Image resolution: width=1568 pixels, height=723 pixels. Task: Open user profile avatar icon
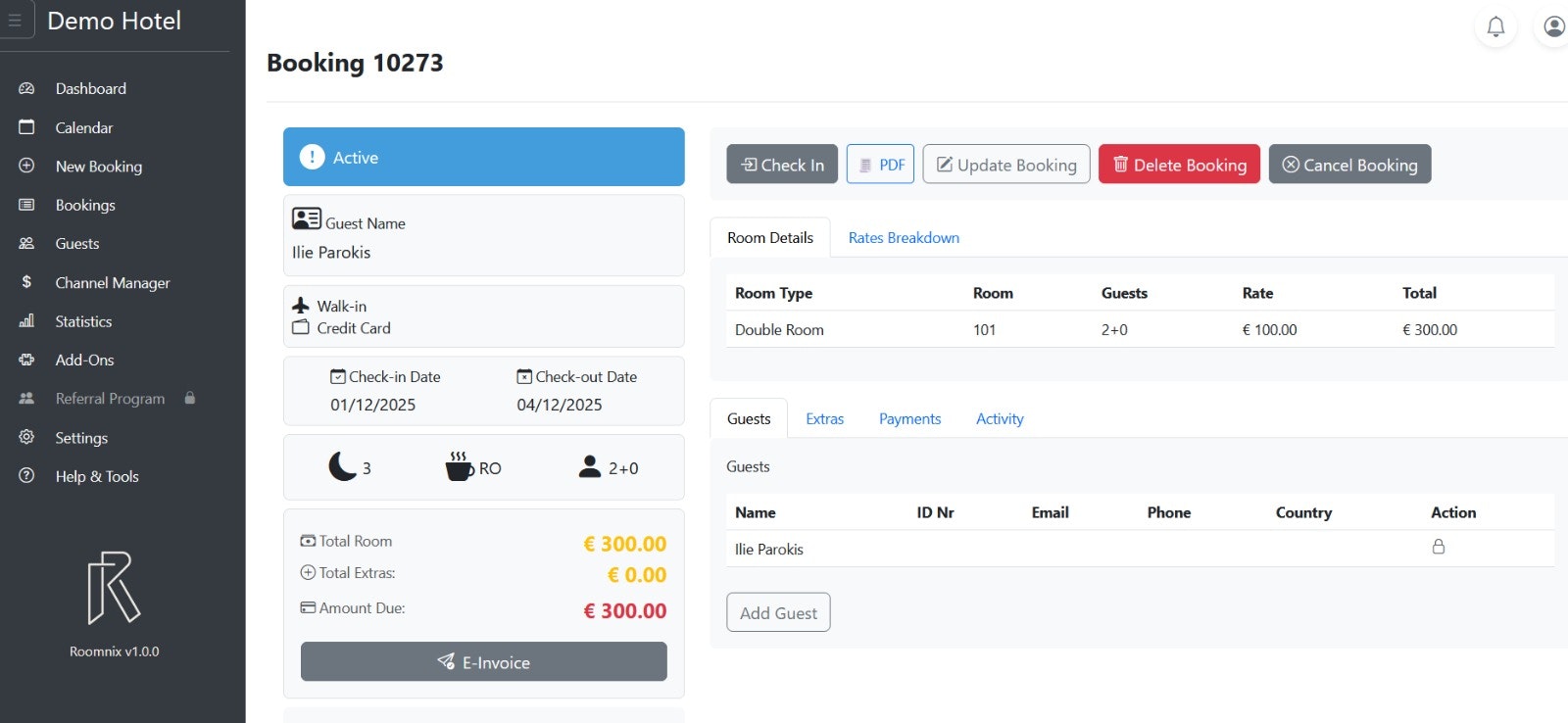[x=1554, y=26]
